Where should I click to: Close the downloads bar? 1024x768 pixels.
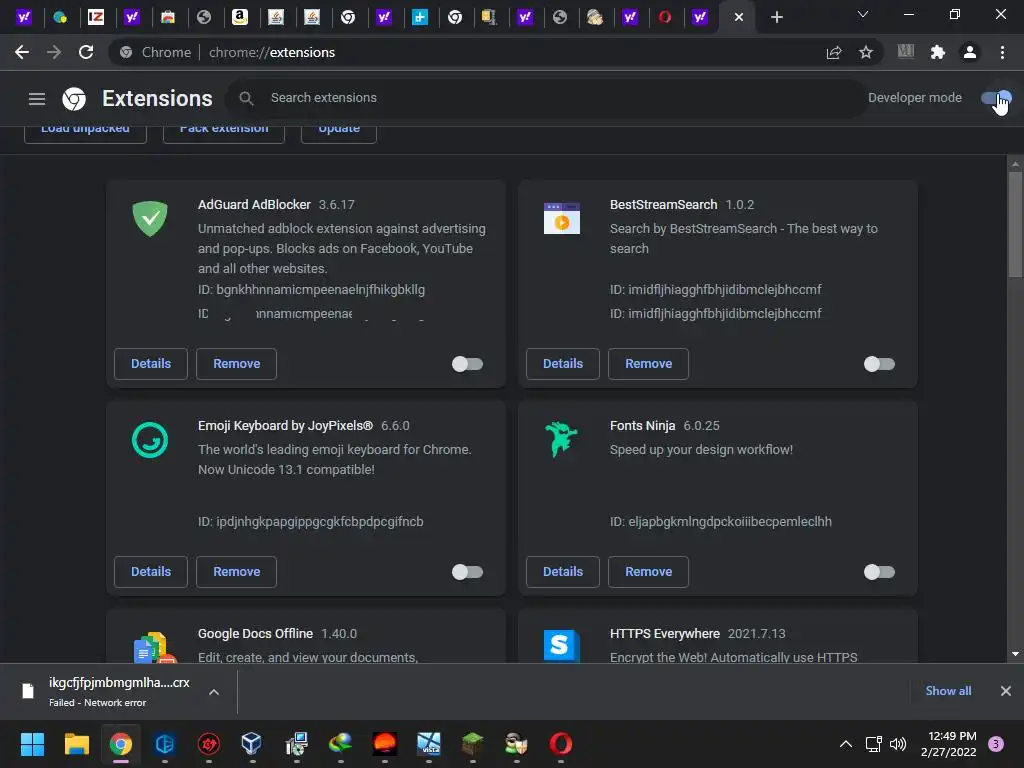1006,691
